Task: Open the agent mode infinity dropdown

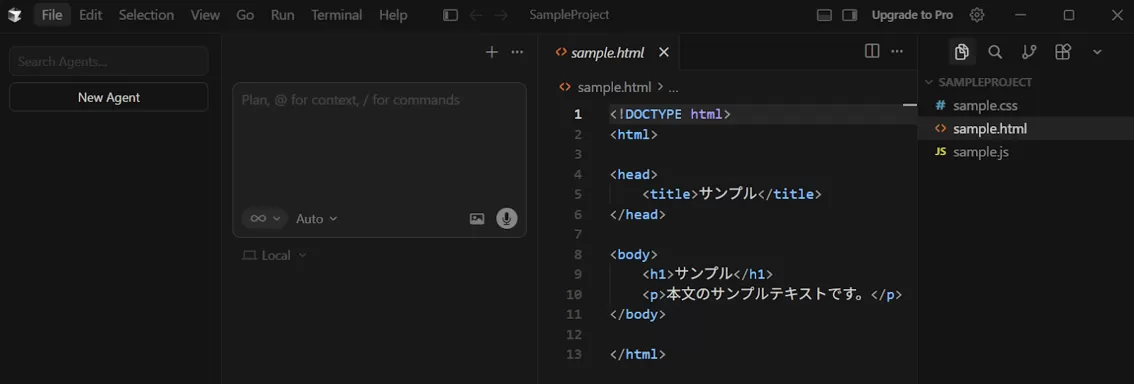Action: (x=265, y=218)
